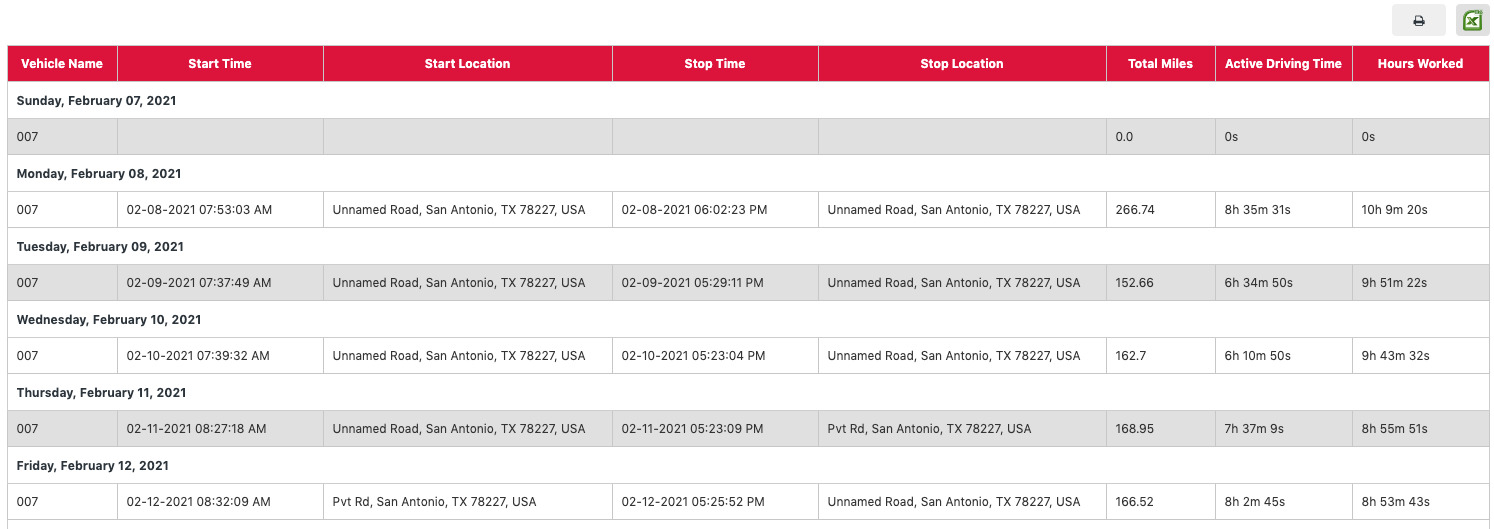The width and height of the screenshot is (1494, 529).
Task: Click the Tuesday, February 09, 2021 group row
Action: click(x=748, y=247)
